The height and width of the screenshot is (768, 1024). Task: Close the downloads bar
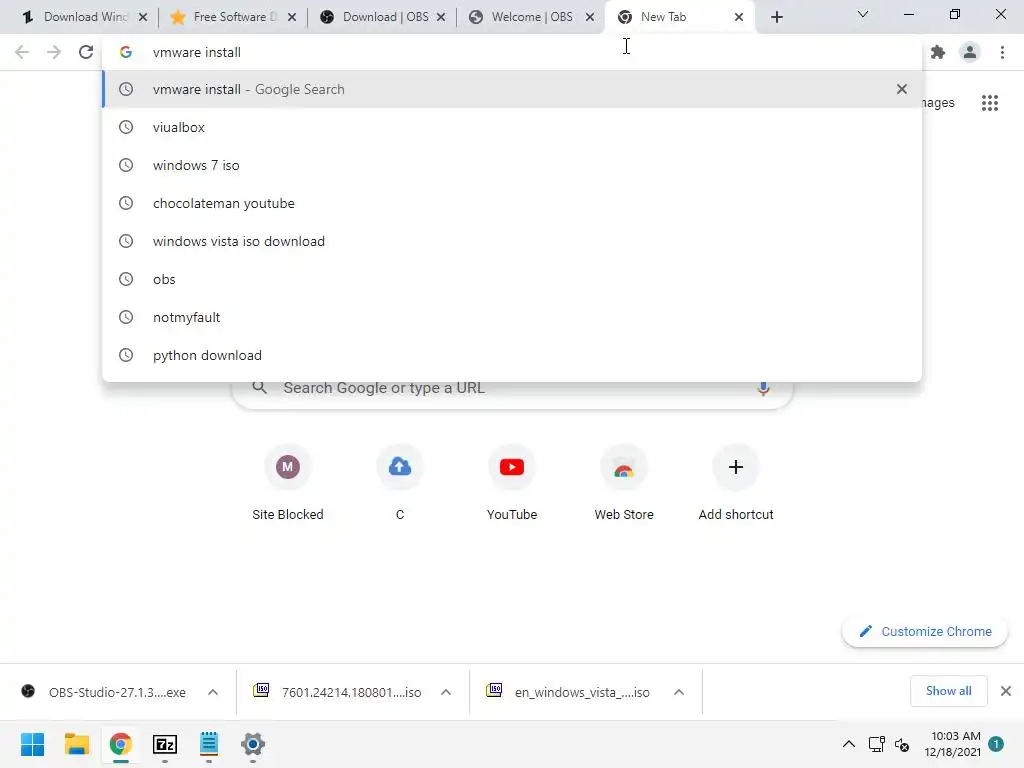click(x=1006, y=691)
